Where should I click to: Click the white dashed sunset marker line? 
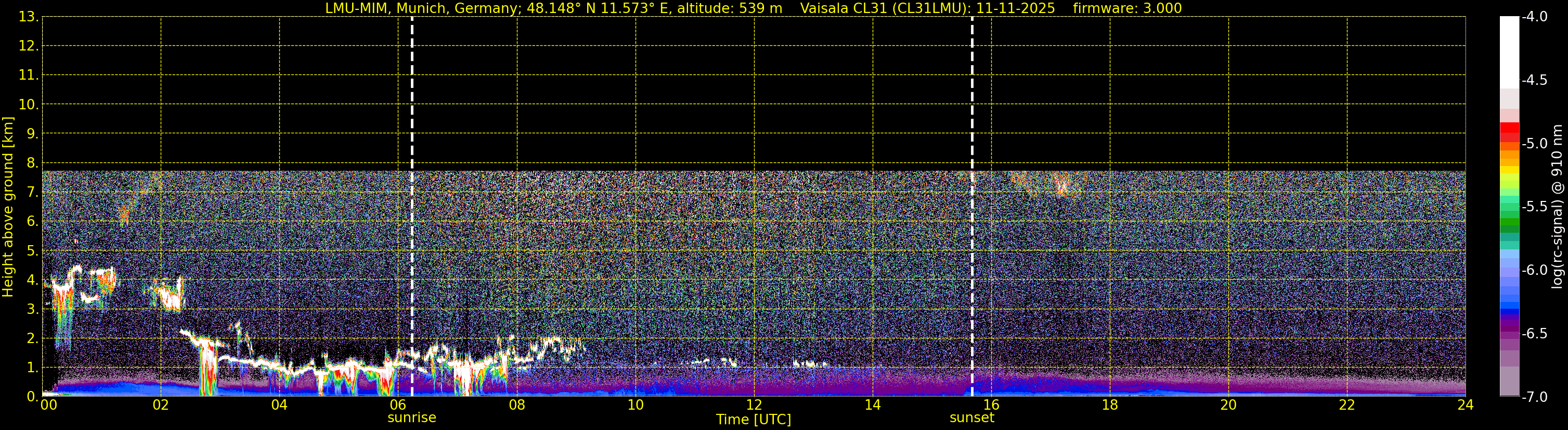tap(972, 207)
